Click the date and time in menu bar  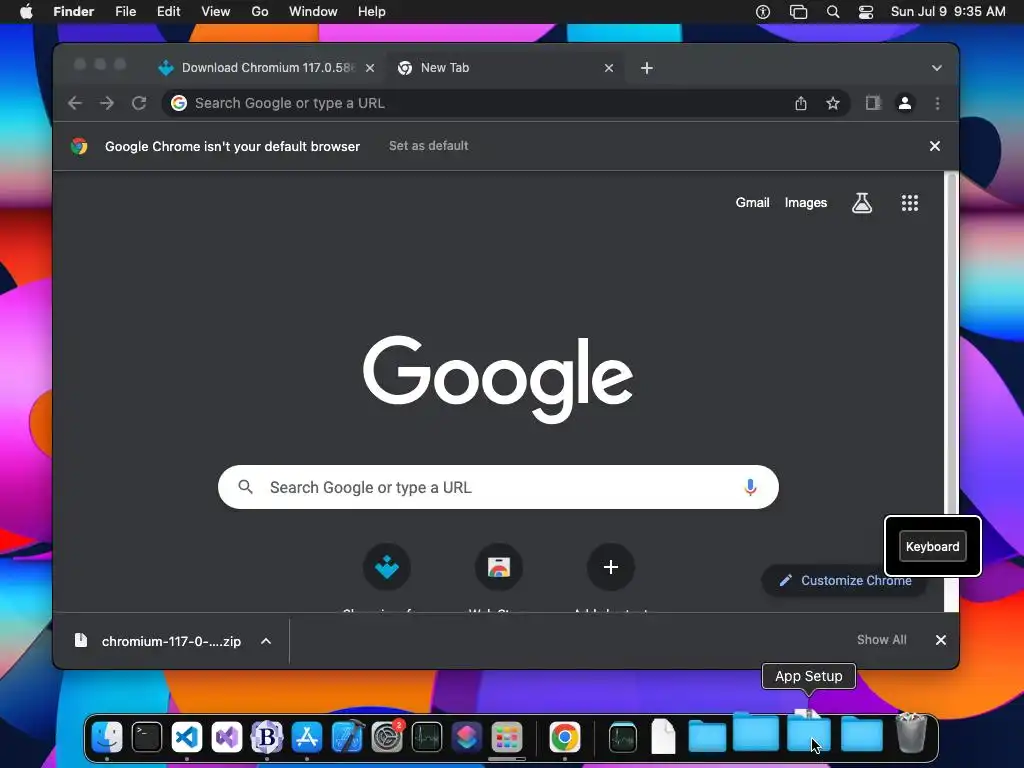tap(948, 12)
